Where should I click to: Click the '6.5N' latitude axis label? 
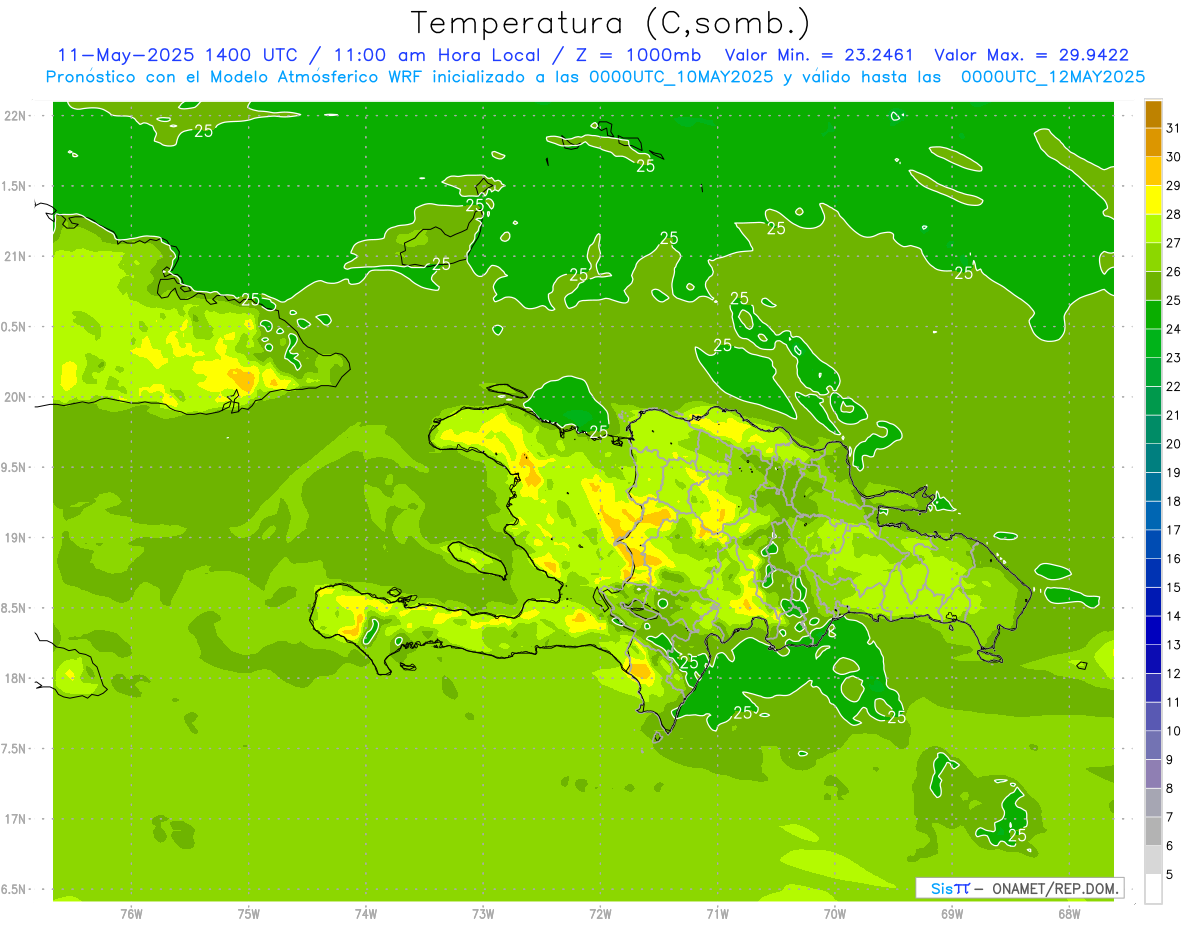[15, 889]
